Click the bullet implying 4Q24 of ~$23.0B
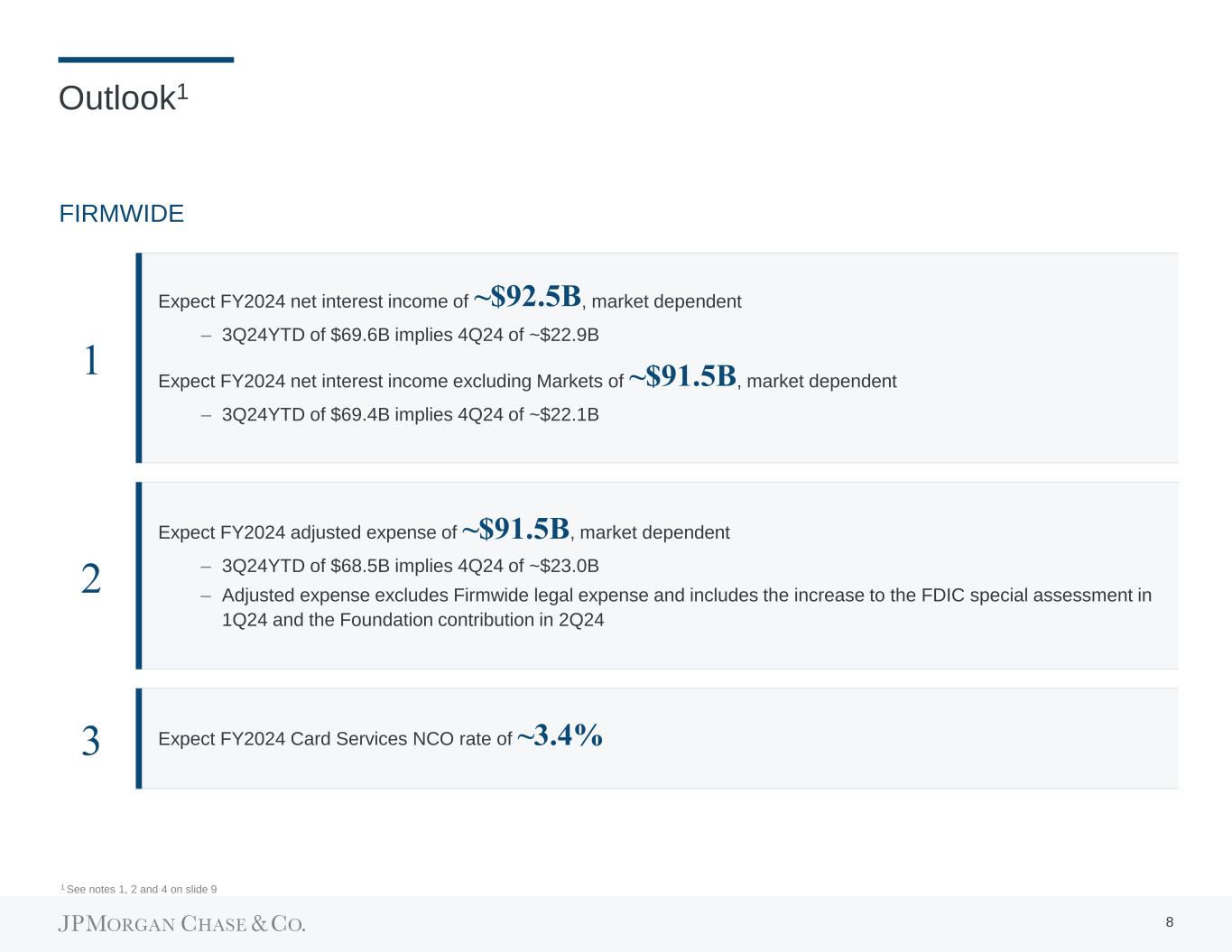Screen dimensions: 1232x952 point(410,567)
